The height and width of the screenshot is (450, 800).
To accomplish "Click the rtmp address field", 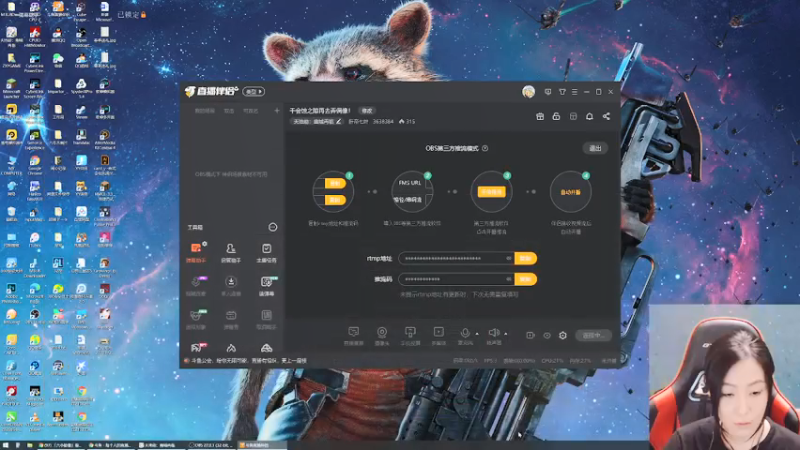I will pyautogui.click(x=456, y=259).
